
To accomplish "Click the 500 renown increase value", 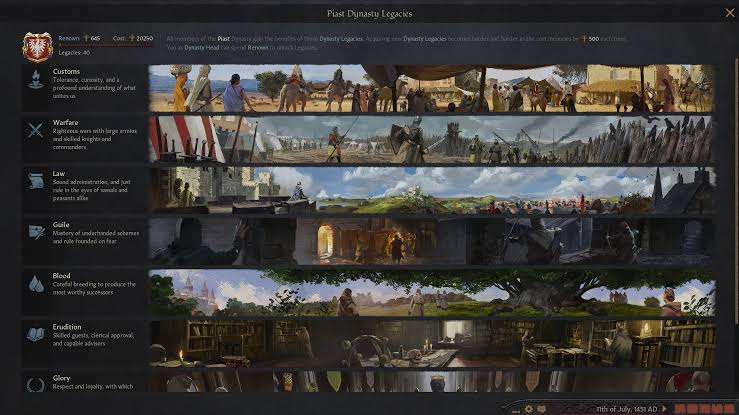I will click(x=594, y=39).
